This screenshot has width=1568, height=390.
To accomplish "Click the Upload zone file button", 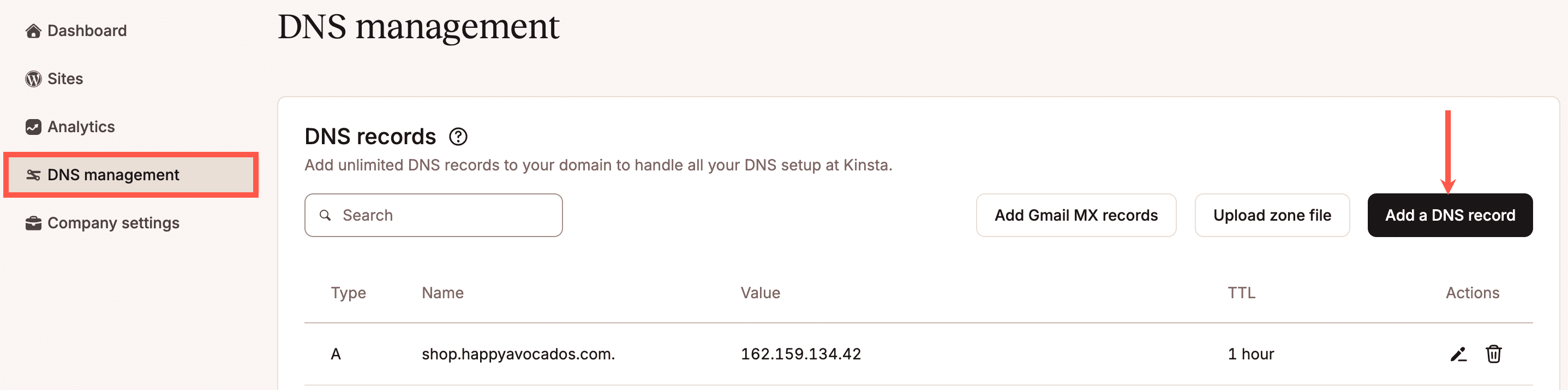I will [x=1272, y=215].
